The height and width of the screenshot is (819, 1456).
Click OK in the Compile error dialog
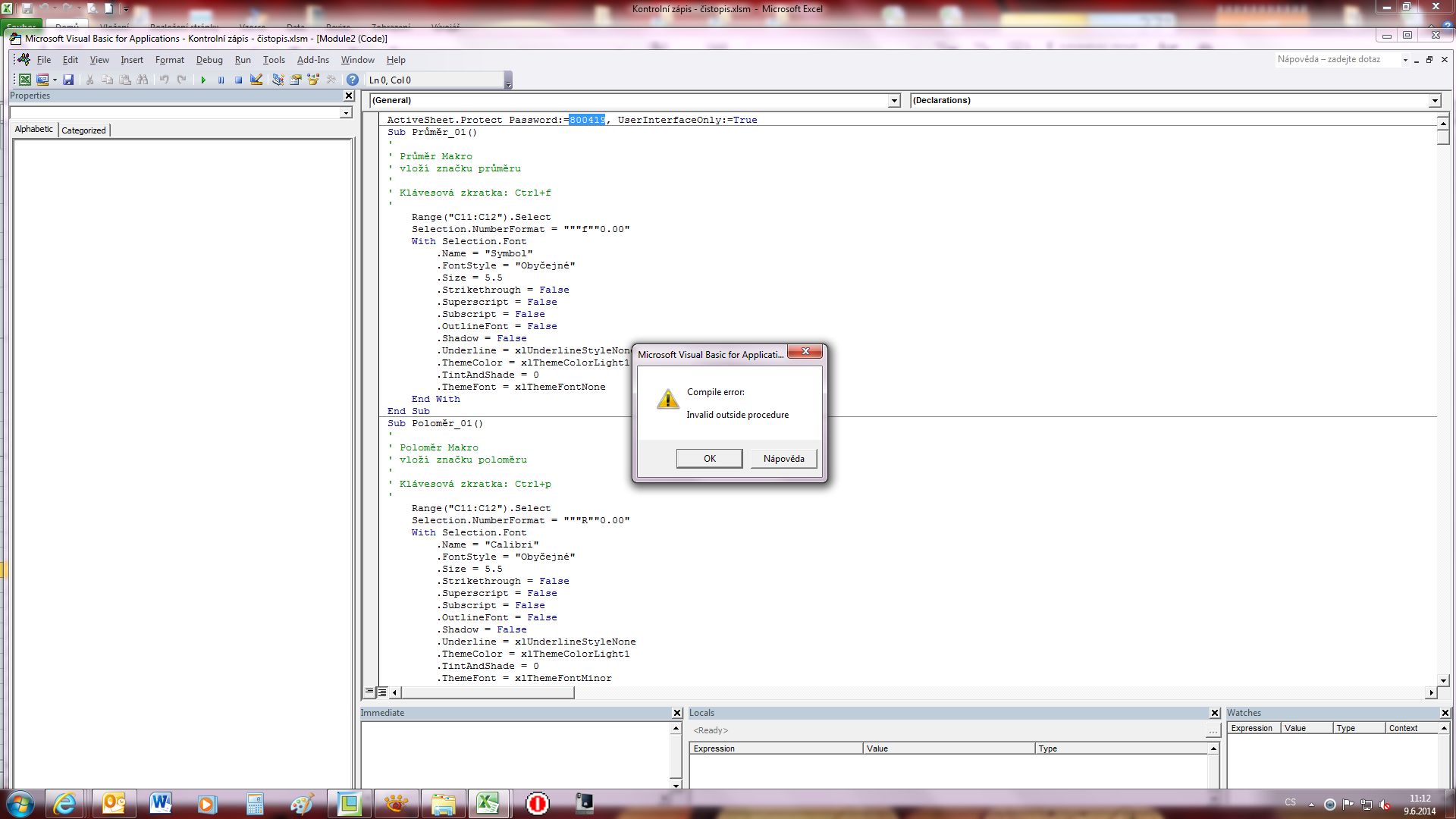tap(709, 459)
